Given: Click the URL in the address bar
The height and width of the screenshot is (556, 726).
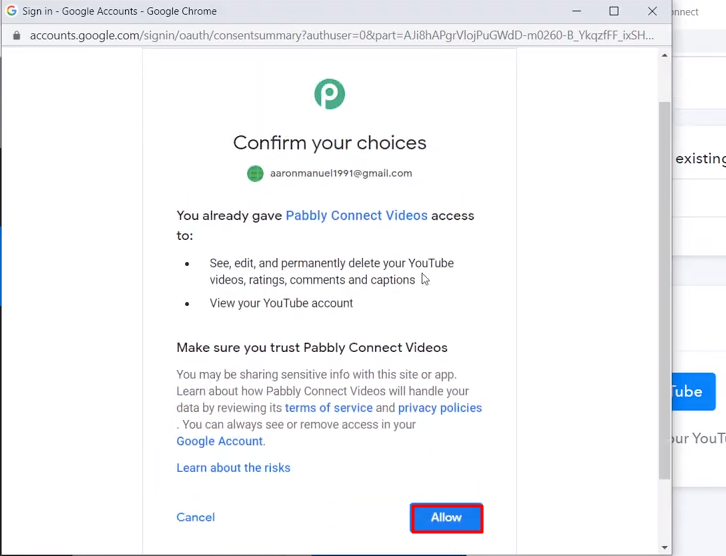Looking at the screenshot, I should tap(342, 36).
